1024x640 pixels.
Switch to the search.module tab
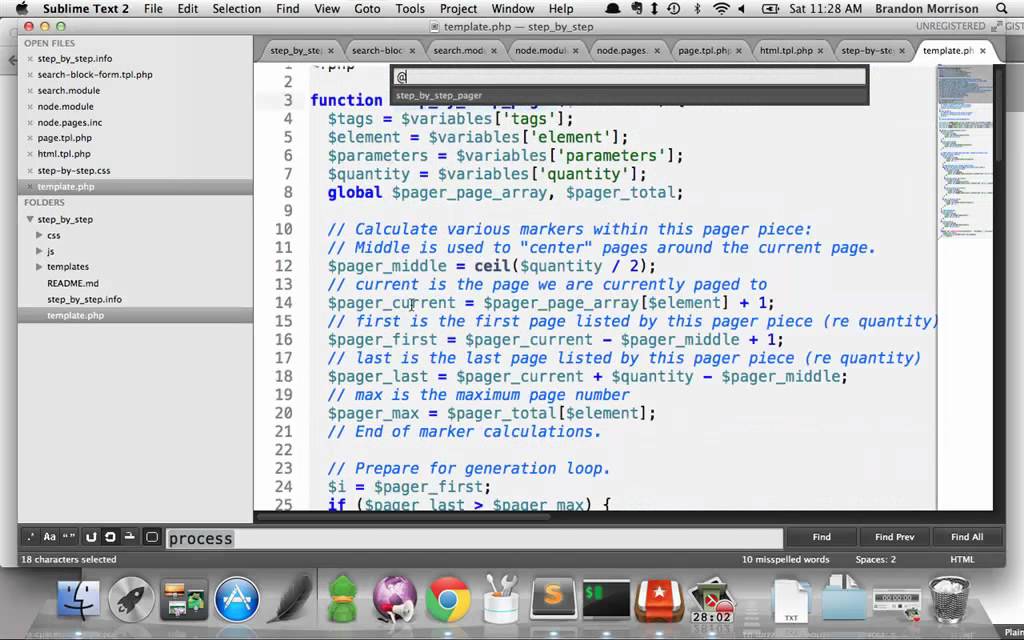pos(458,51)
